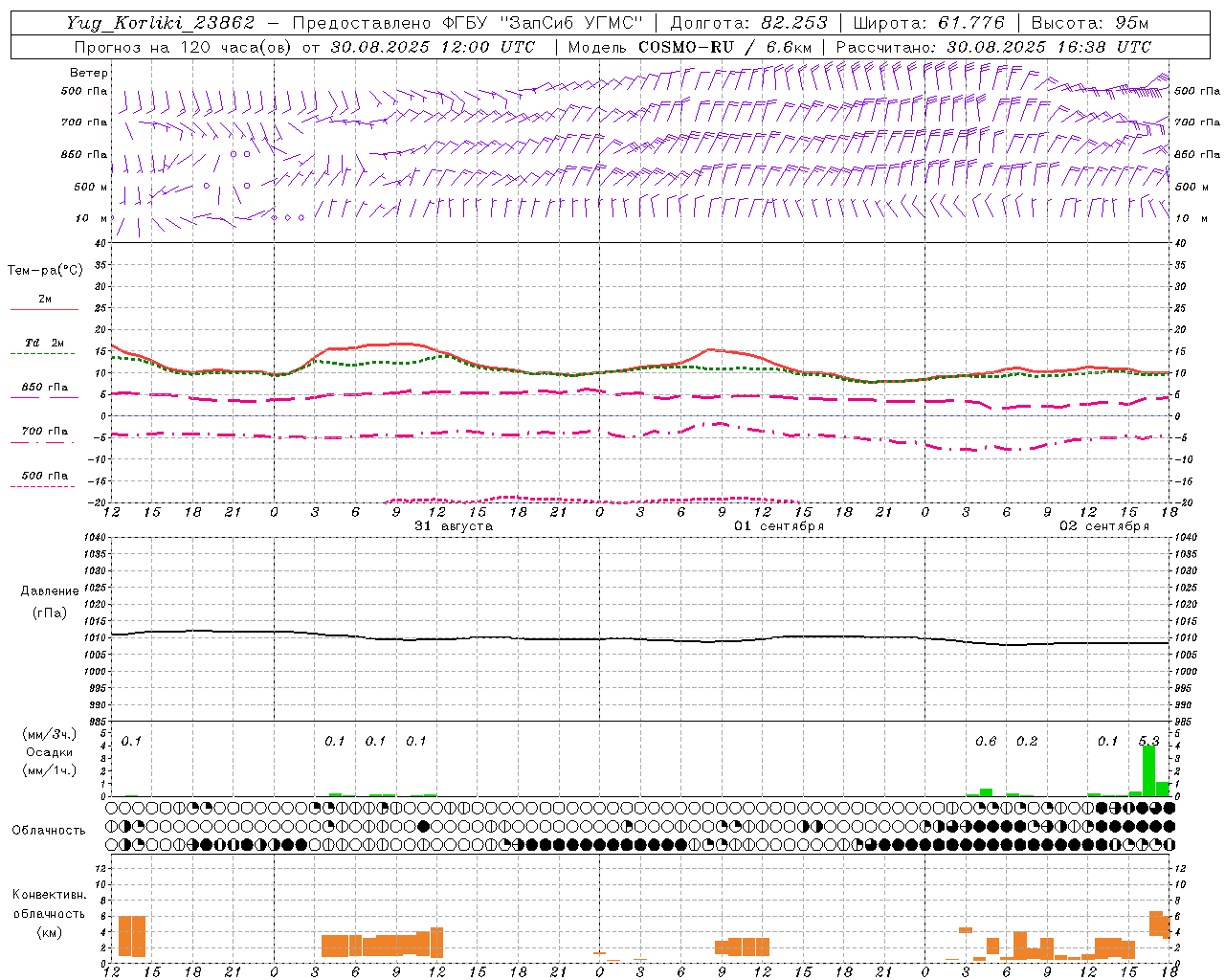Click the Модель COSMO-RU / 6.6км text
This screenshot has height=980, width=1225.
point(689,47)
